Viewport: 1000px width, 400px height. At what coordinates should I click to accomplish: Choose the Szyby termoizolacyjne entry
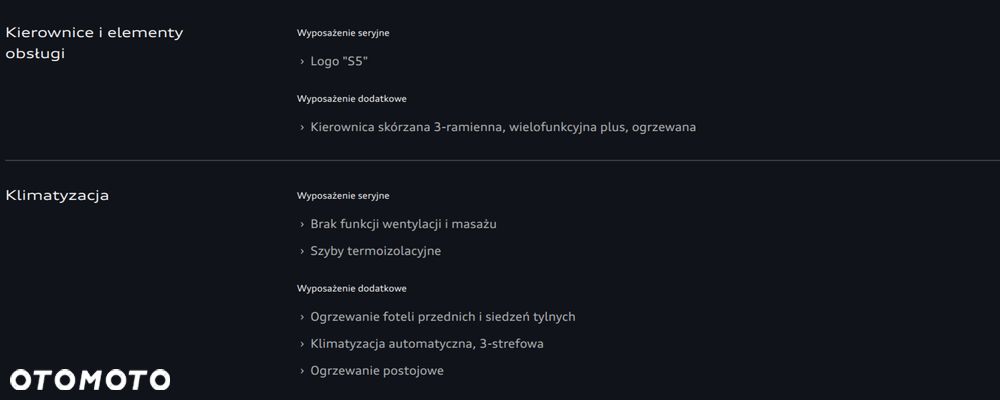click(375, 251)
